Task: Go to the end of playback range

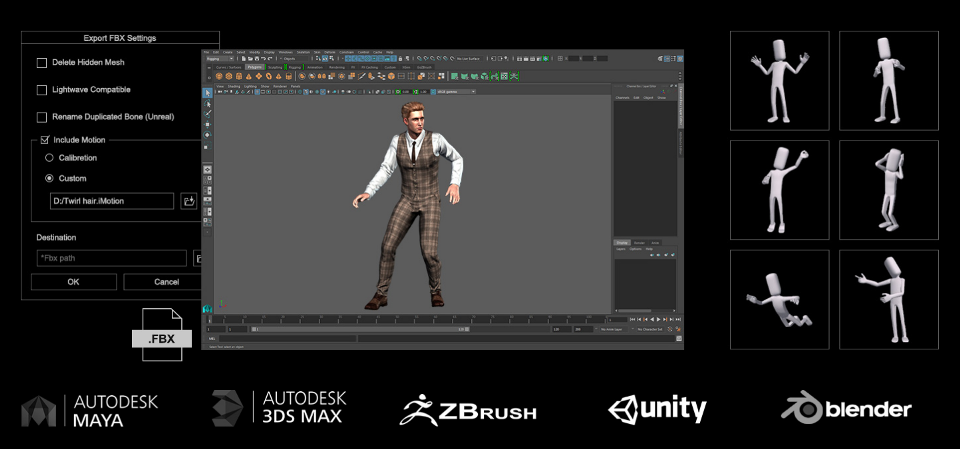Action: pos(678,319)
